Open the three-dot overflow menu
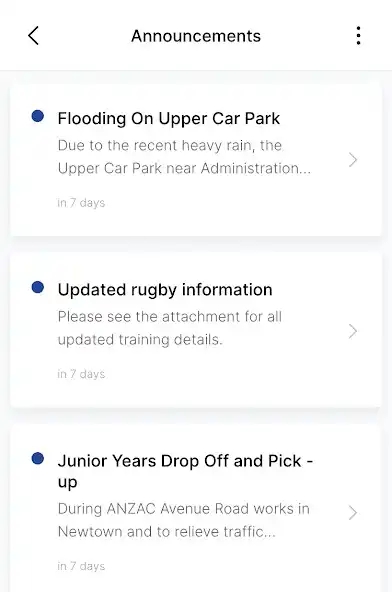This screenshot has width=392, height=592. (x=358, y=36)
